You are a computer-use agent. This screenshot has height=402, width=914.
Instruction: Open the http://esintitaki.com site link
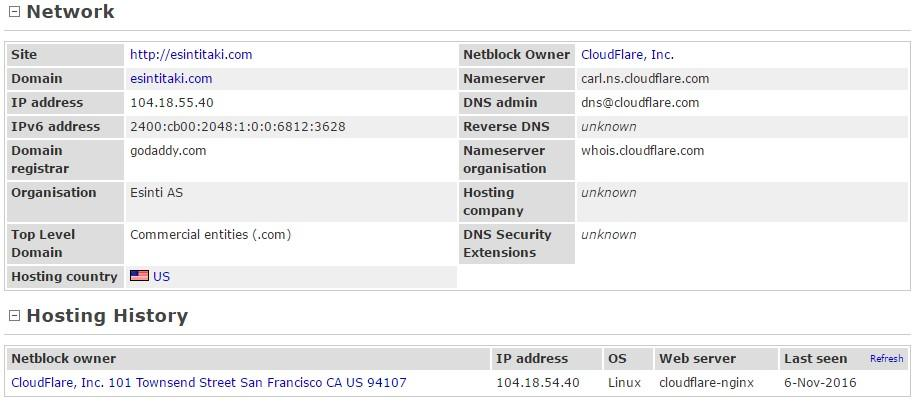click(191, 55)
